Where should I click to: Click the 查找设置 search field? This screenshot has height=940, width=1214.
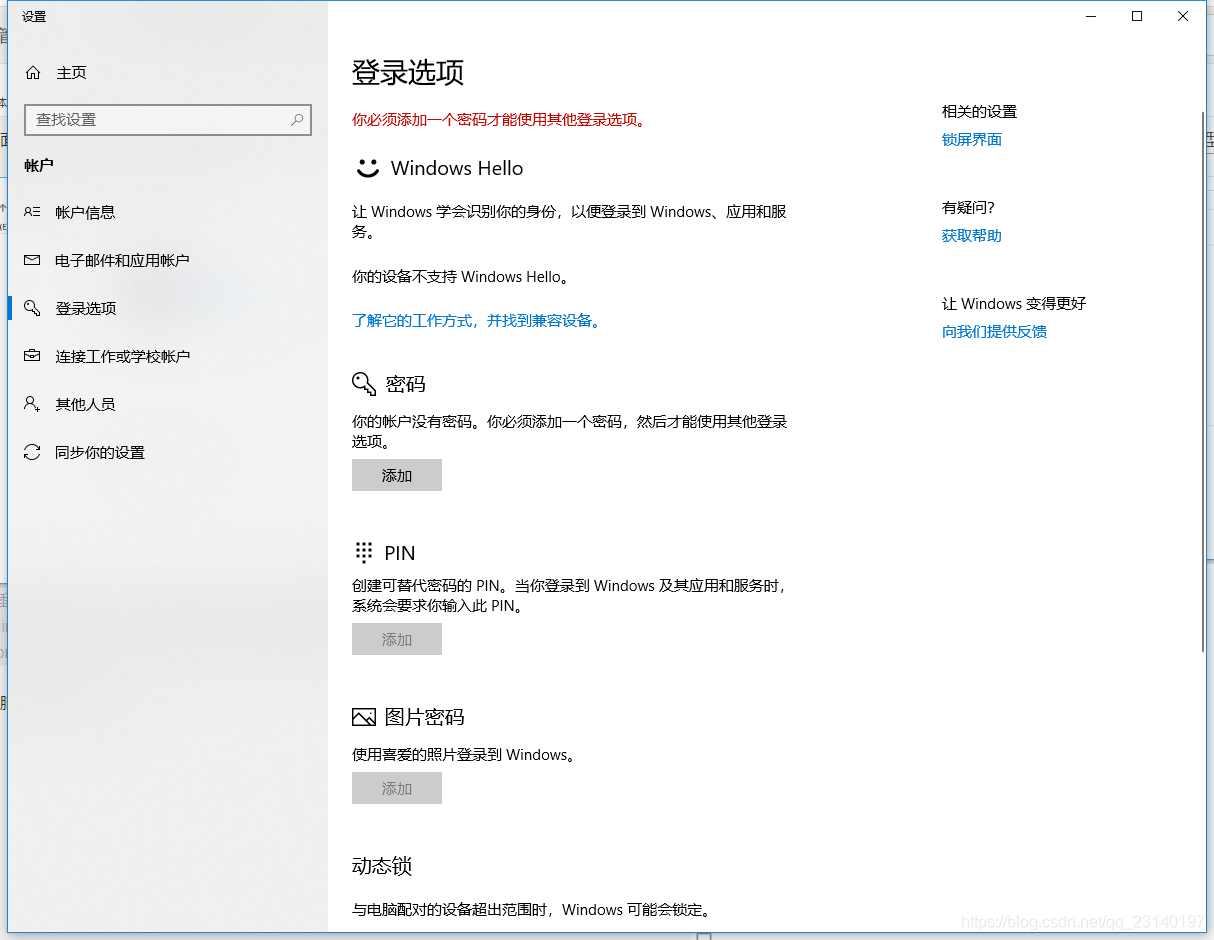coord(168,120)
